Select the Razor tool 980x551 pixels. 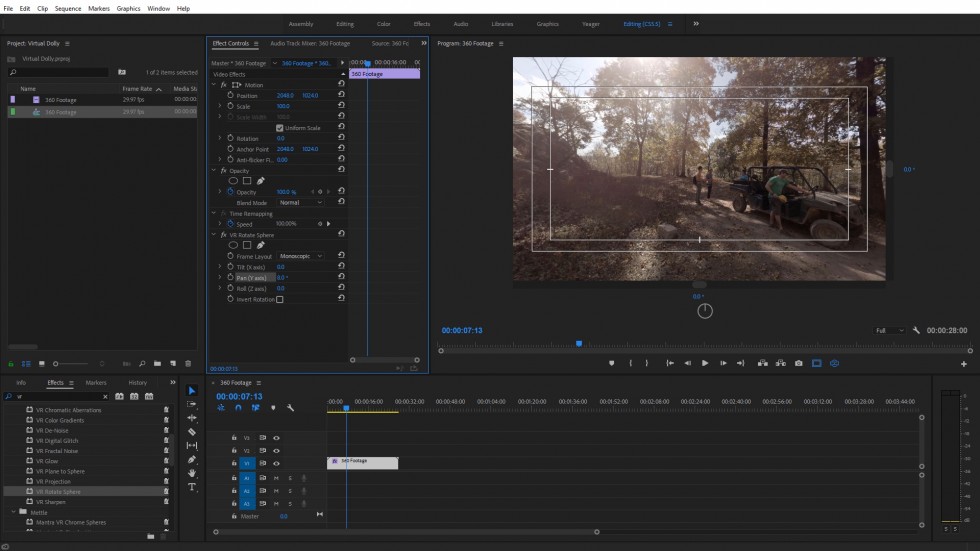(x=192, y=432)
